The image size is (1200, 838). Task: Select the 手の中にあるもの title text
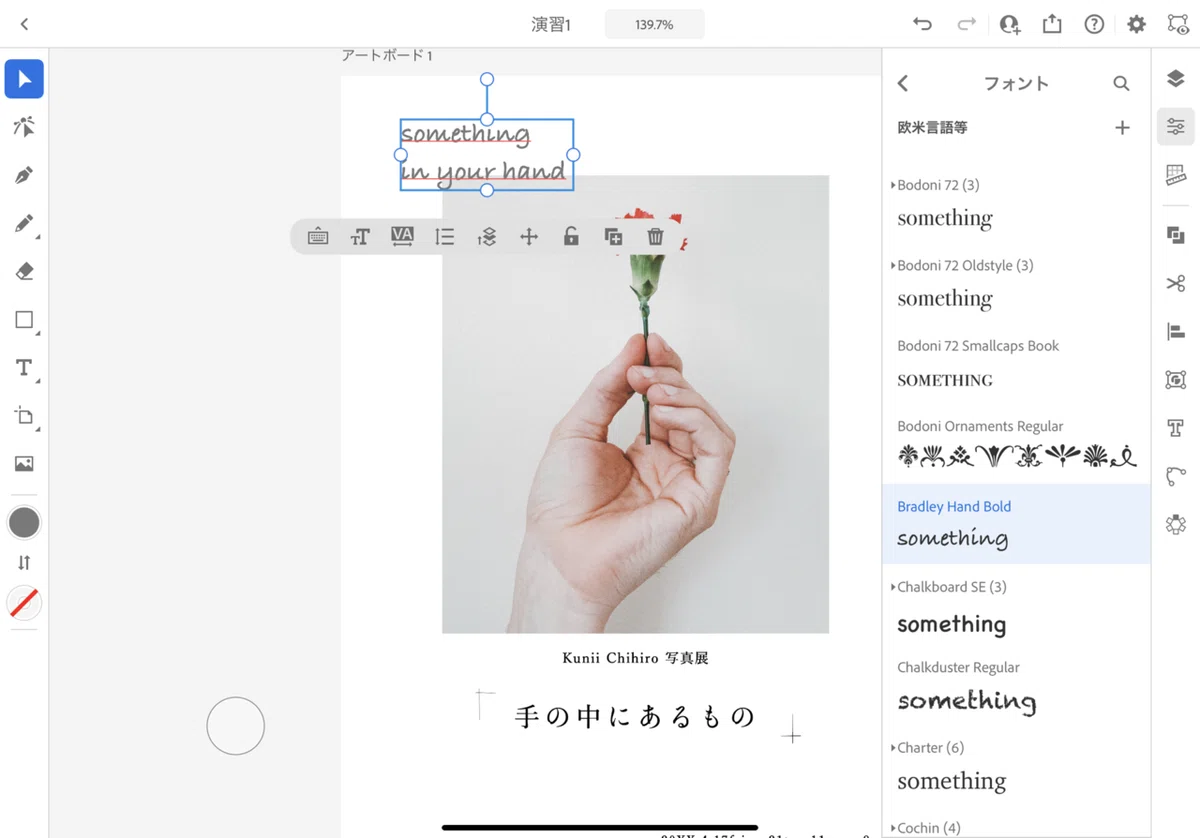coord(635,716)
